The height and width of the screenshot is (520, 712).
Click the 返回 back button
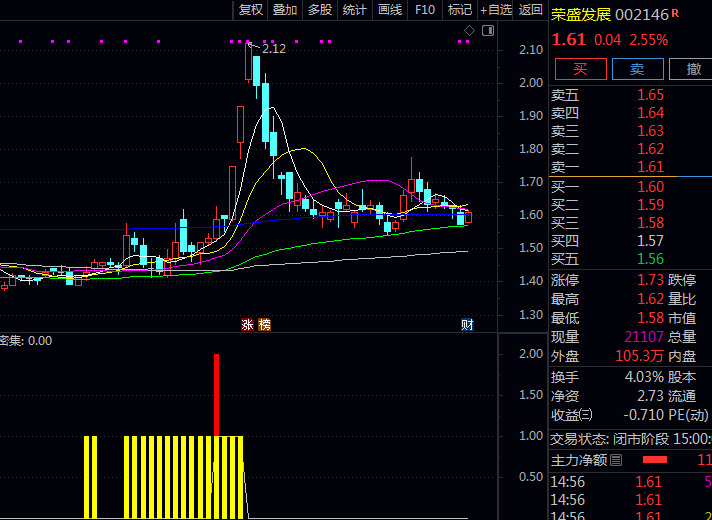530,10
